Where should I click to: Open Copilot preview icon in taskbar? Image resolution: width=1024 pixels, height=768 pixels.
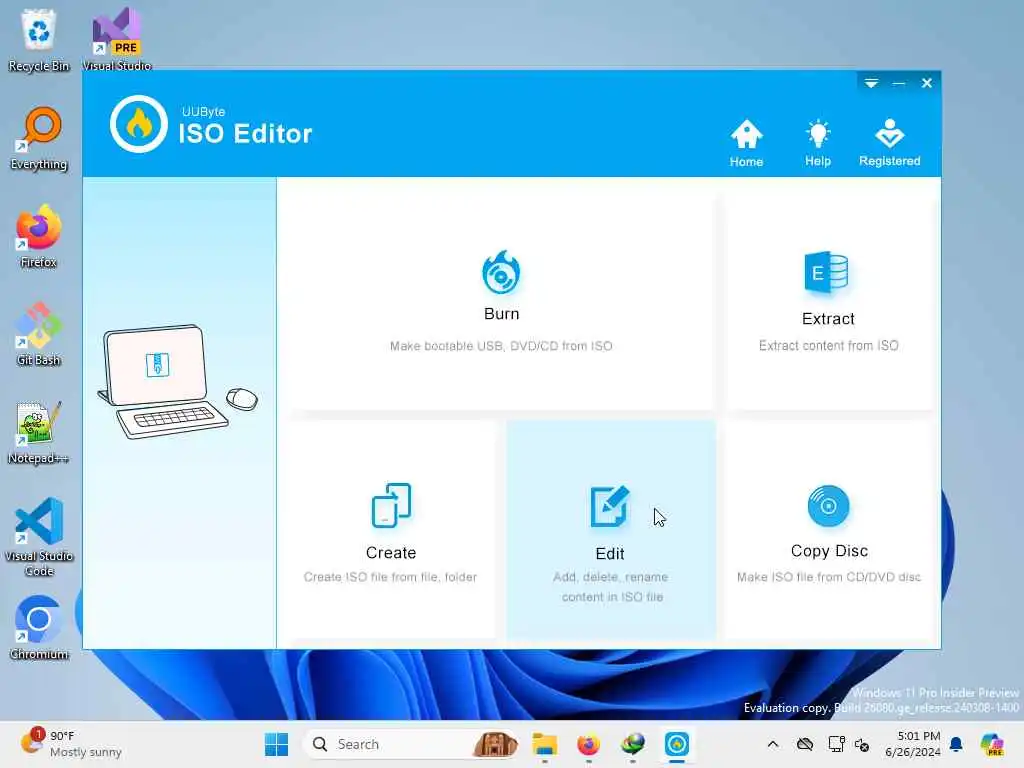click(x=992, y=744)
